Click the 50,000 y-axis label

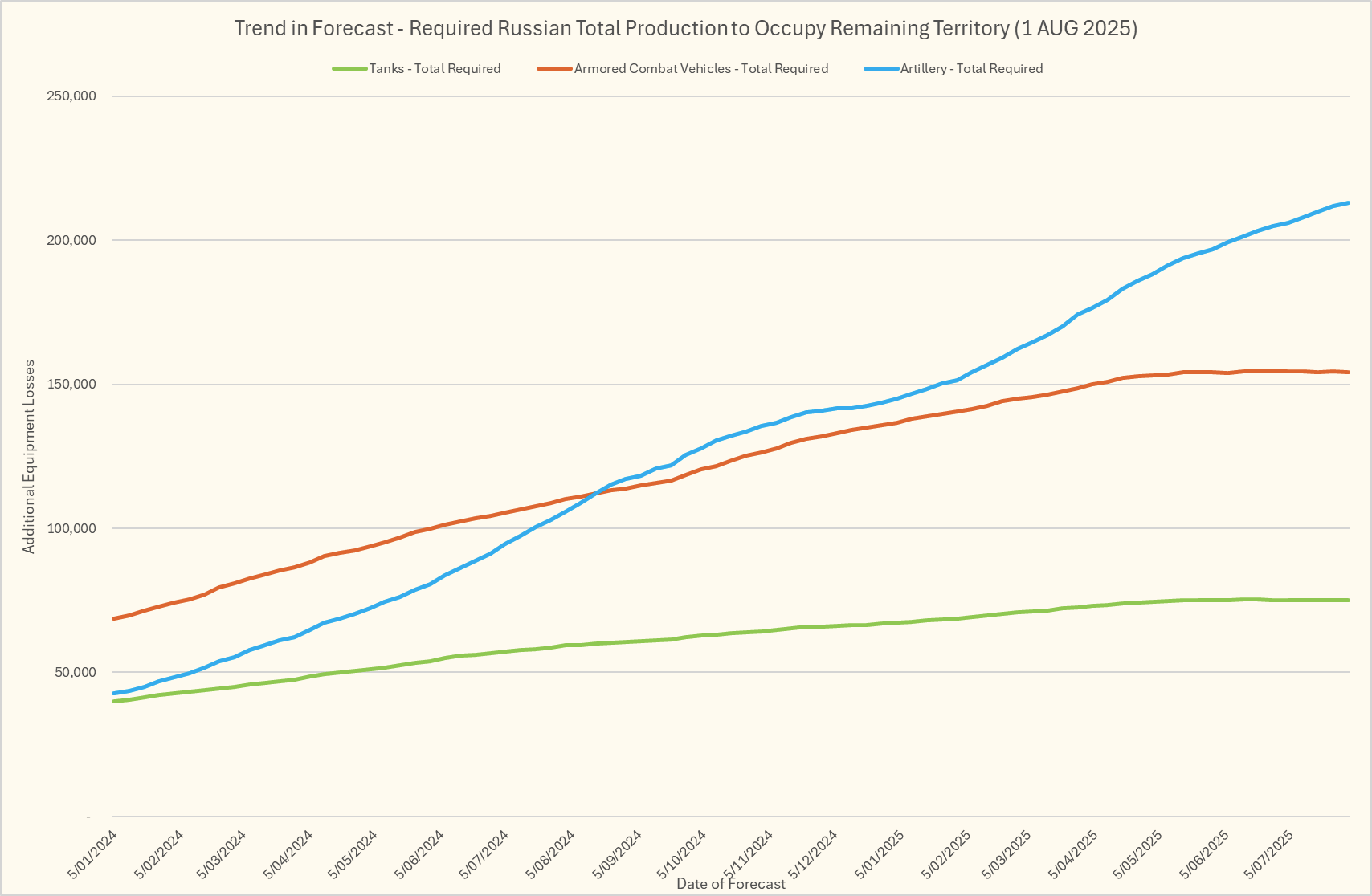click(x=76, y=673)
